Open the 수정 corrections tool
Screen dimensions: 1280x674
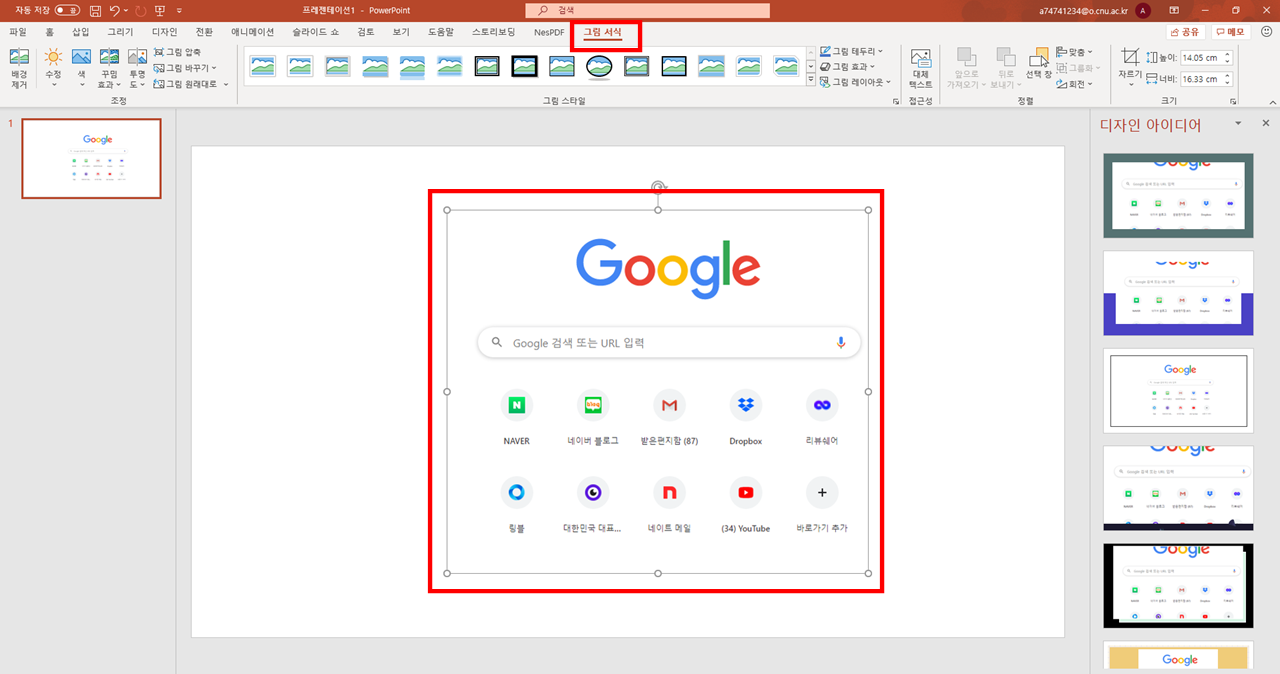53,68
